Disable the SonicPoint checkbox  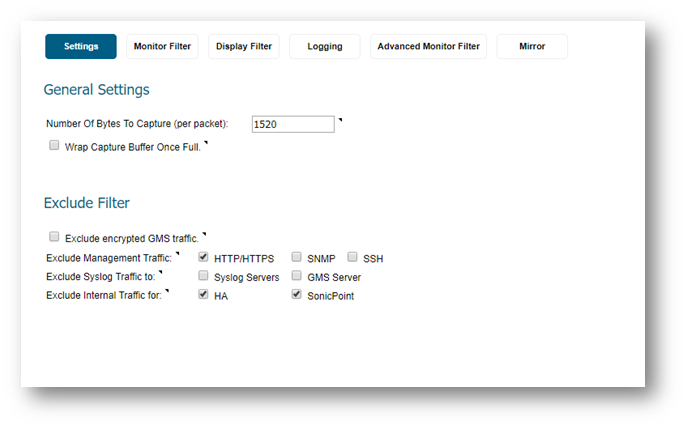click(x=297, y=294)
